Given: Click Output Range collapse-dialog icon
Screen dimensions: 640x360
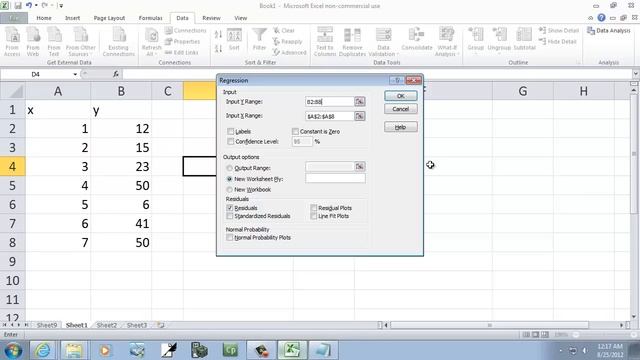Looking at the screenshot, I should coord(360,167).
